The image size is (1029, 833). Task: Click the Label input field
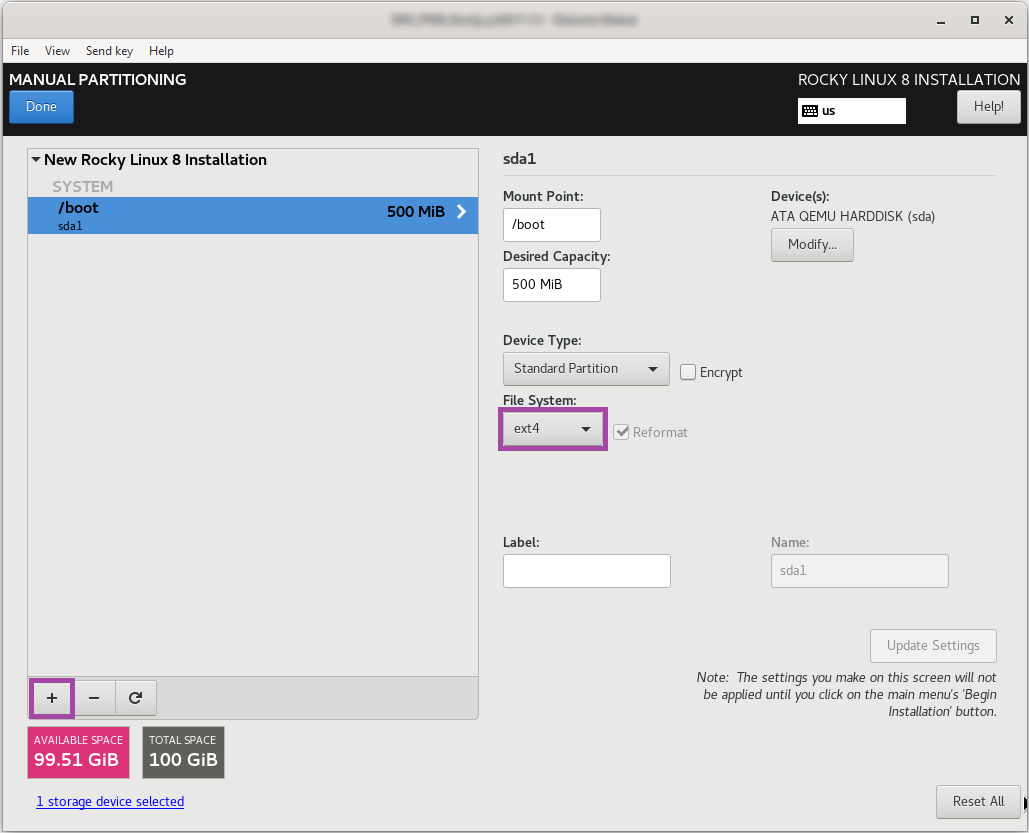[x=587, y=571]
